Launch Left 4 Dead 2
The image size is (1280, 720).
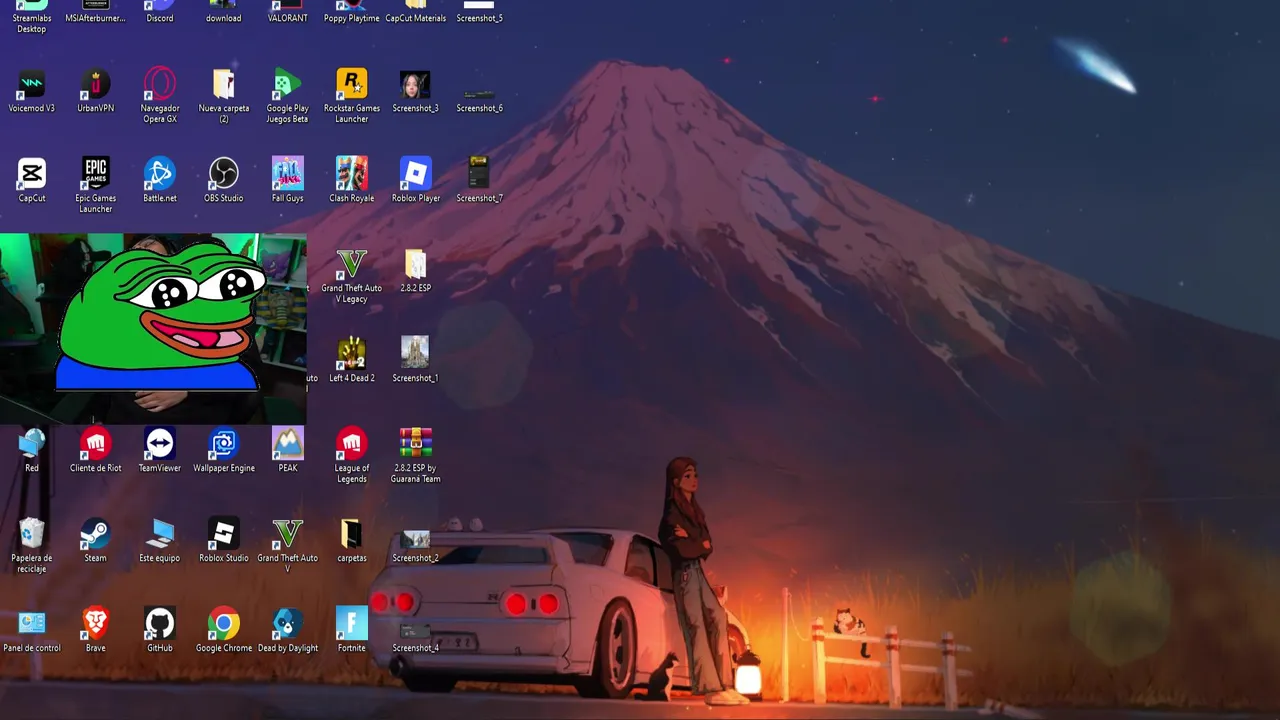pos(352,360)
